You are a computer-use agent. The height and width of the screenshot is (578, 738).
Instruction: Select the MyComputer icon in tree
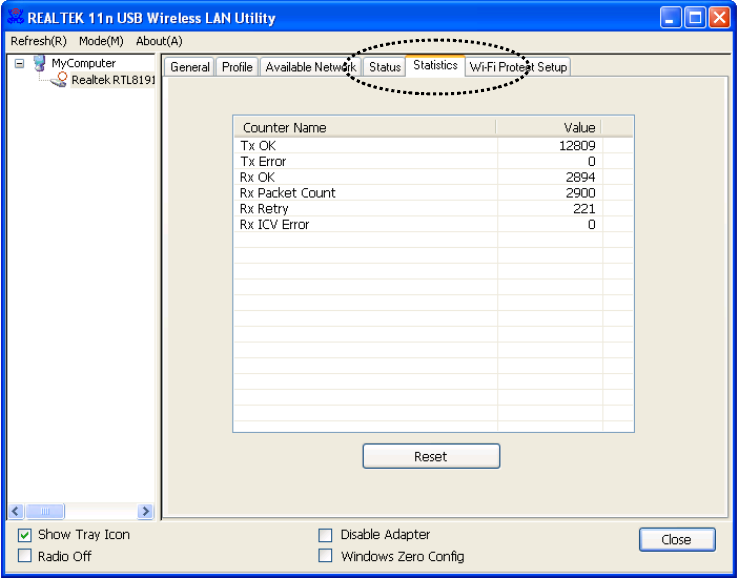click(x=40, y=63)
